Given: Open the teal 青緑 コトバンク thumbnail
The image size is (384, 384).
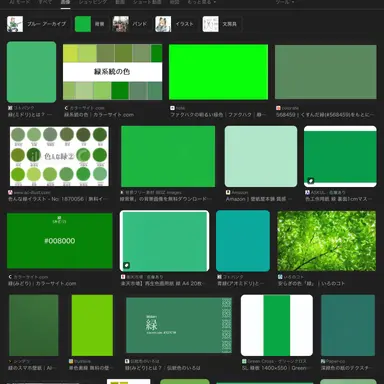Looking at the screenshot, I should point(243,241).
